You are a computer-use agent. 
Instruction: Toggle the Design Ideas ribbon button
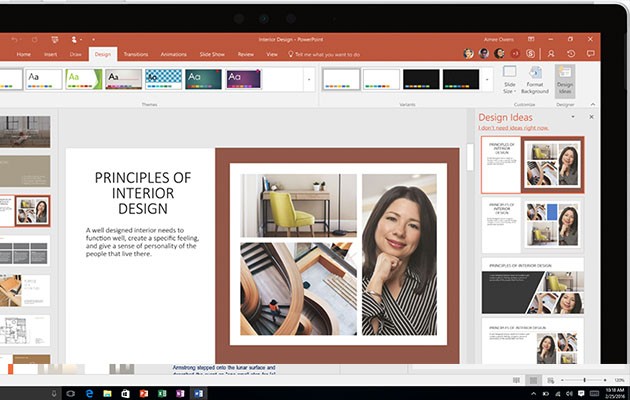565,80
